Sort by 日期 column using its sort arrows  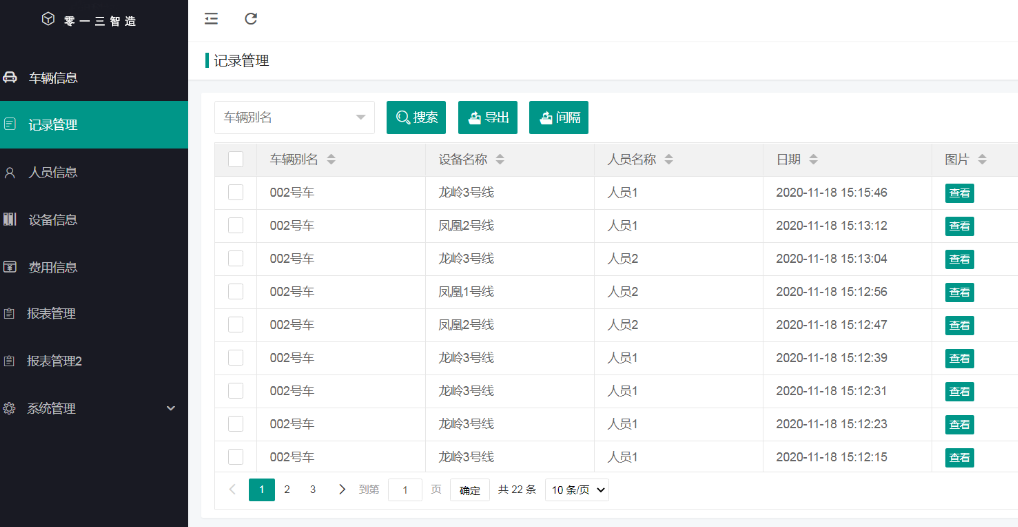pos(813,160)
